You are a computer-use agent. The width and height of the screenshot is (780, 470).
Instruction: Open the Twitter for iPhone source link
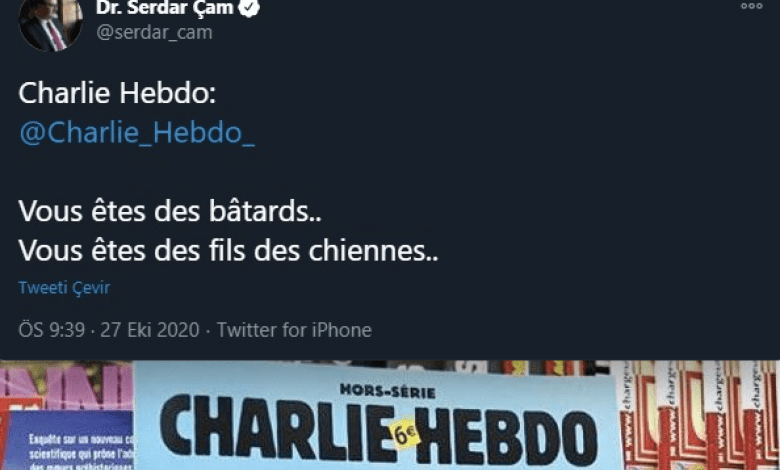point(294,330)
